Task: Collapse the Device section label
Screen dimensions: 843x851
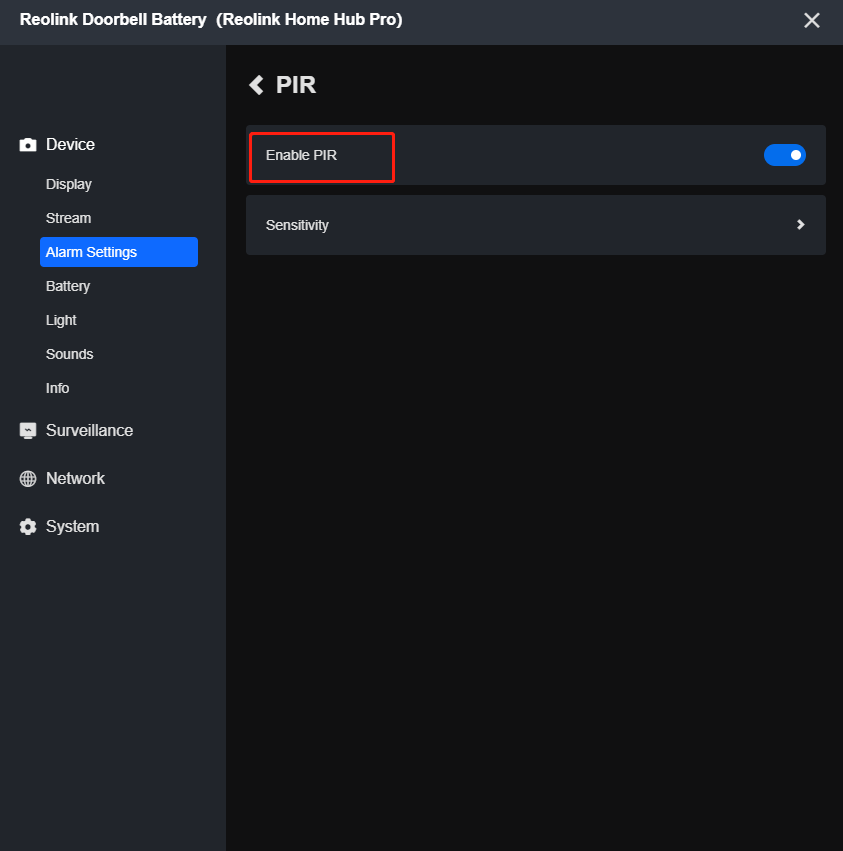Action: click(x=70, y=144)
